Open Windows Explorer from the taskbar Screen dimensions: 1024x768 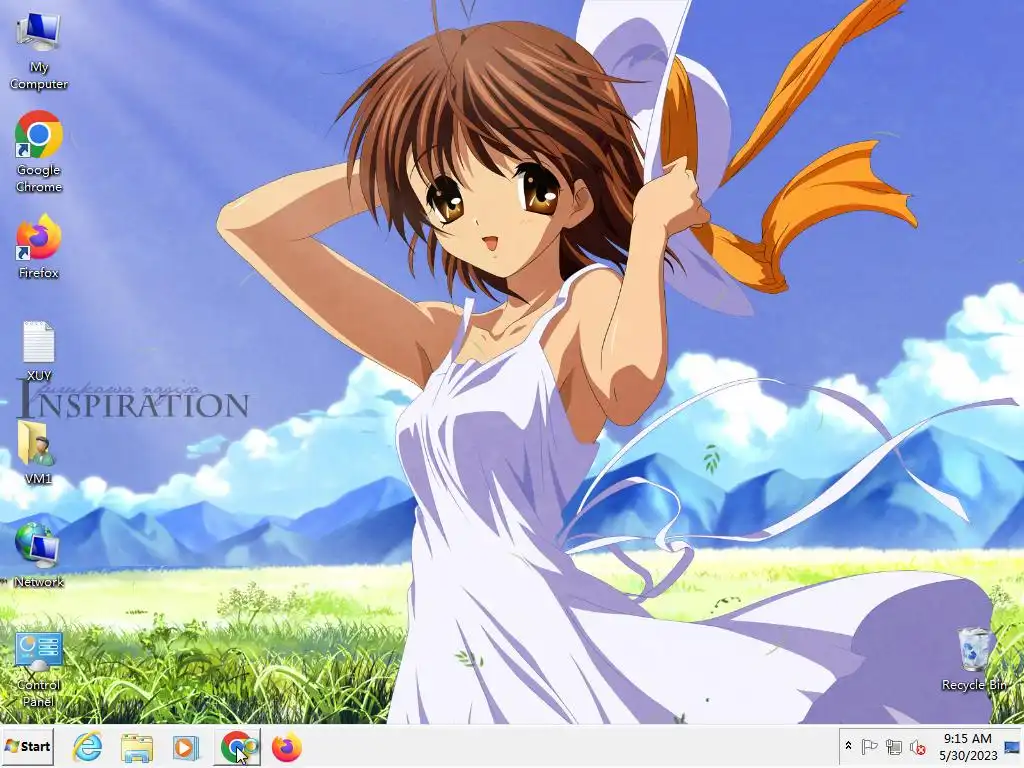[137, 746]
